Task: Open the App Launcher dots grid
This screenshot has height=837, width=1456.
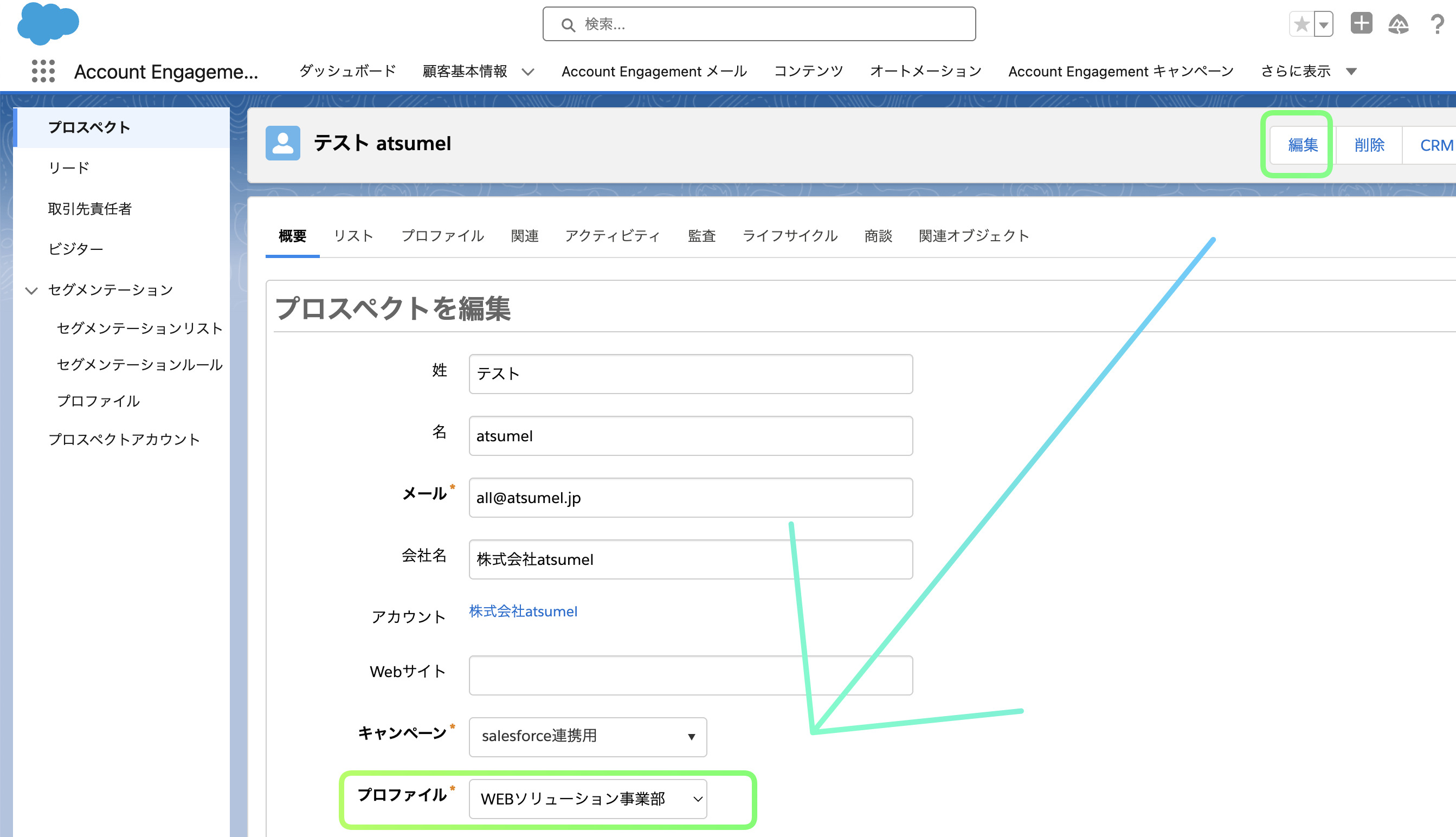Action: pos(43,71)
